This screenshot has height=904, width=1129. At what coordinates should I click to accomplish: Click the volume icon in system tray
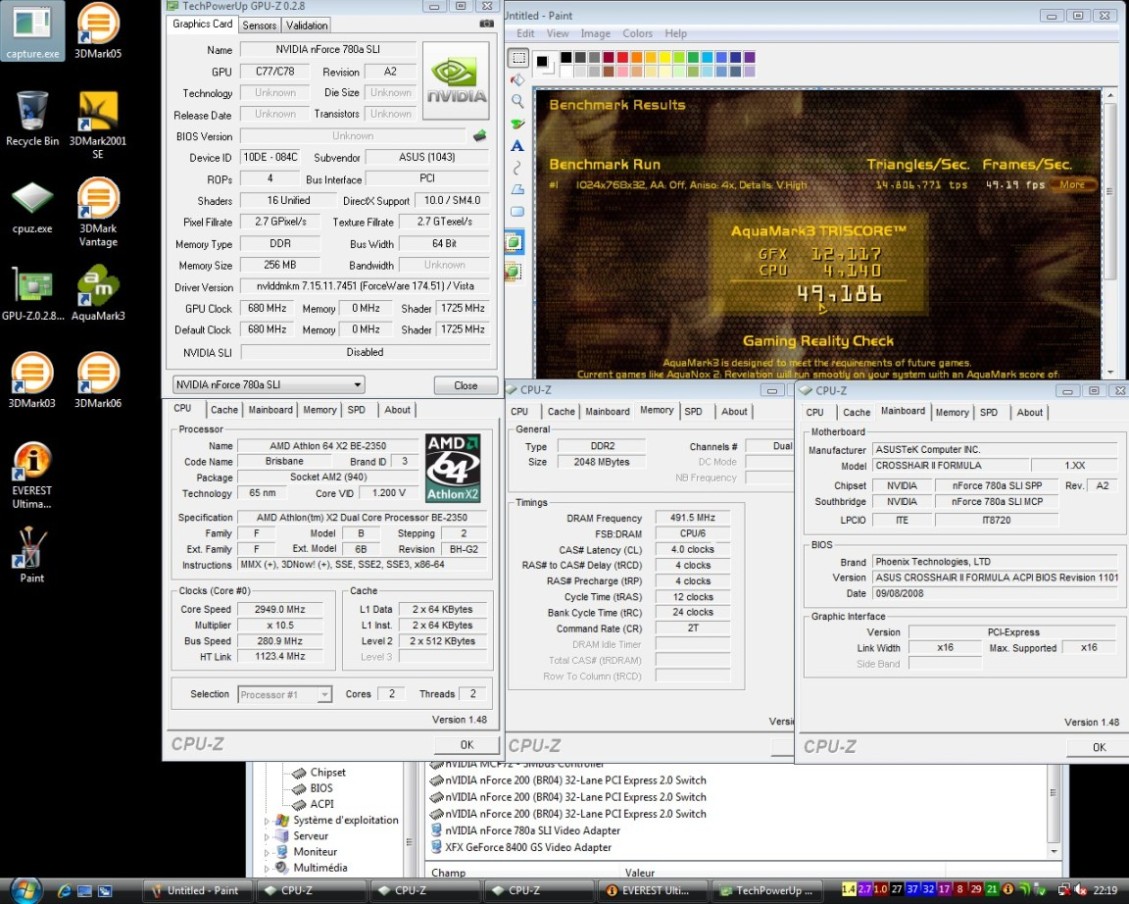click(1080, 890)
